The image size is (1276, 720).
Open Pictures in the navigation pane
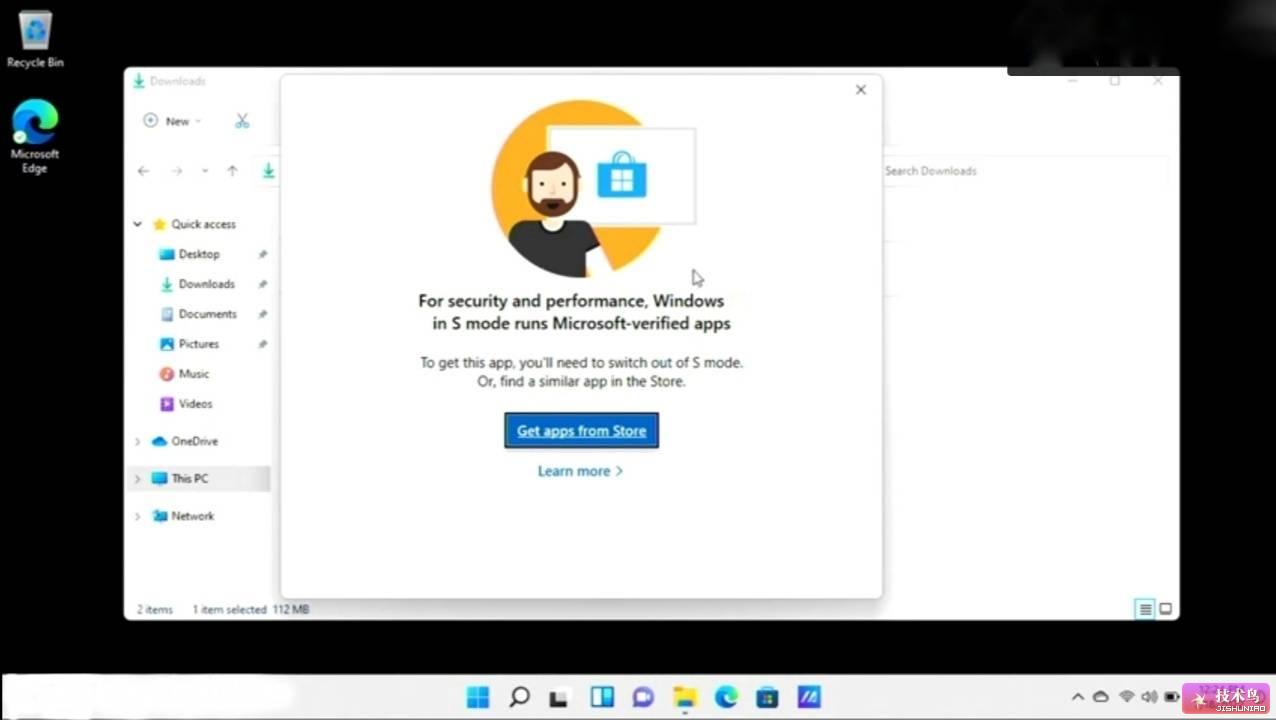click(x=198, y=344)
